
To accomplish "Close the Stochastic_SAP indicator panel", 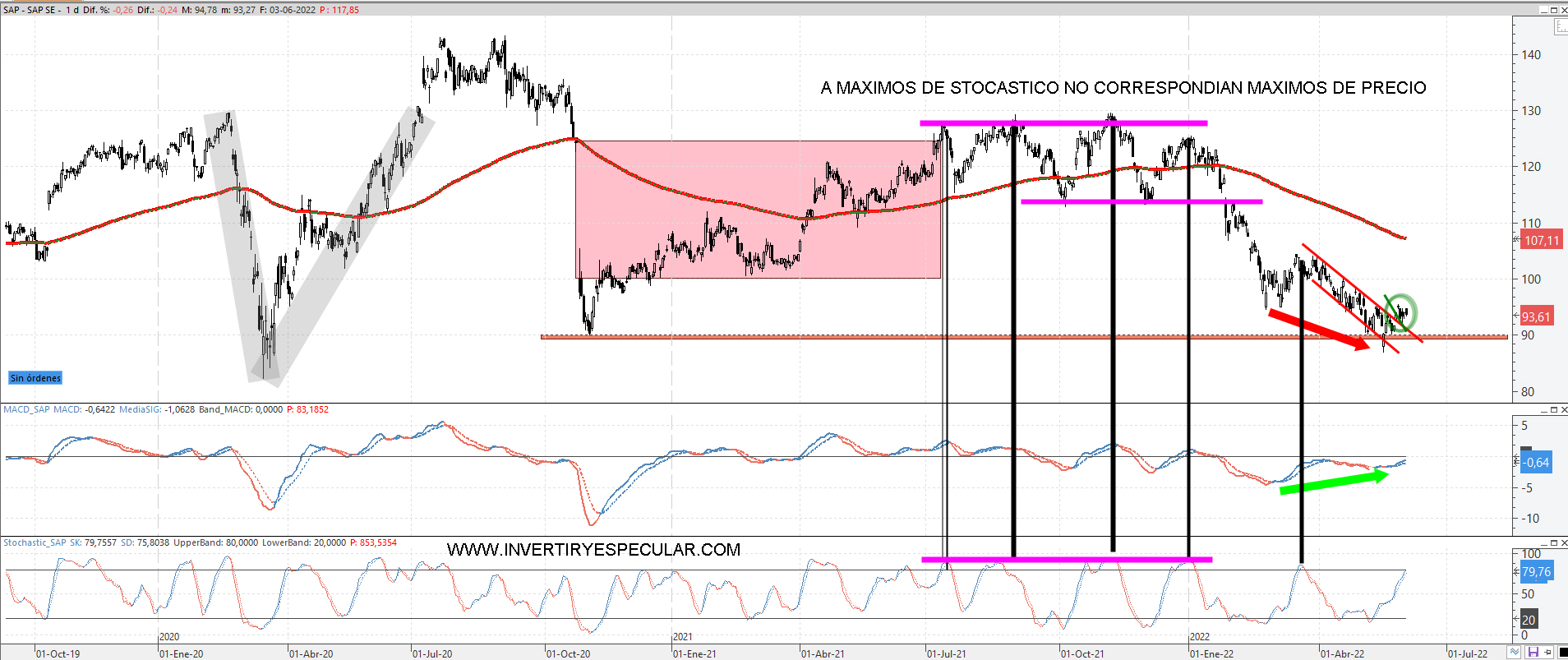I will pos(1563,543).
